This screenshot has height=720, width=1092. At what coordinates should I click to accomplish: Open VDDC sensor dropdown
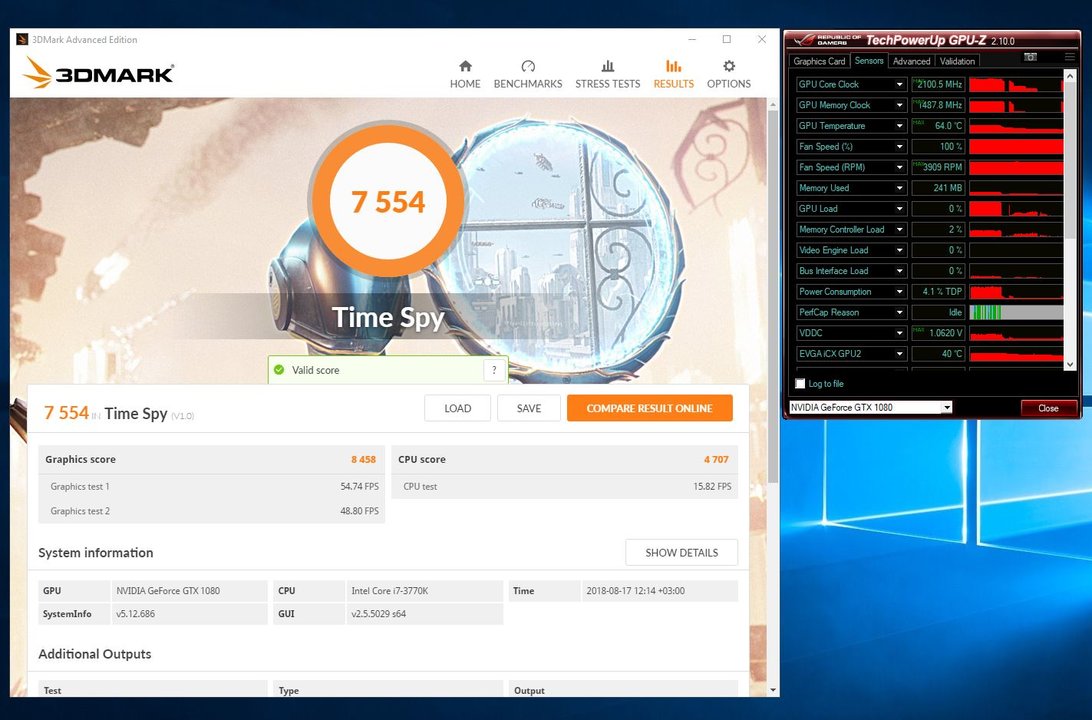(899, 333)
